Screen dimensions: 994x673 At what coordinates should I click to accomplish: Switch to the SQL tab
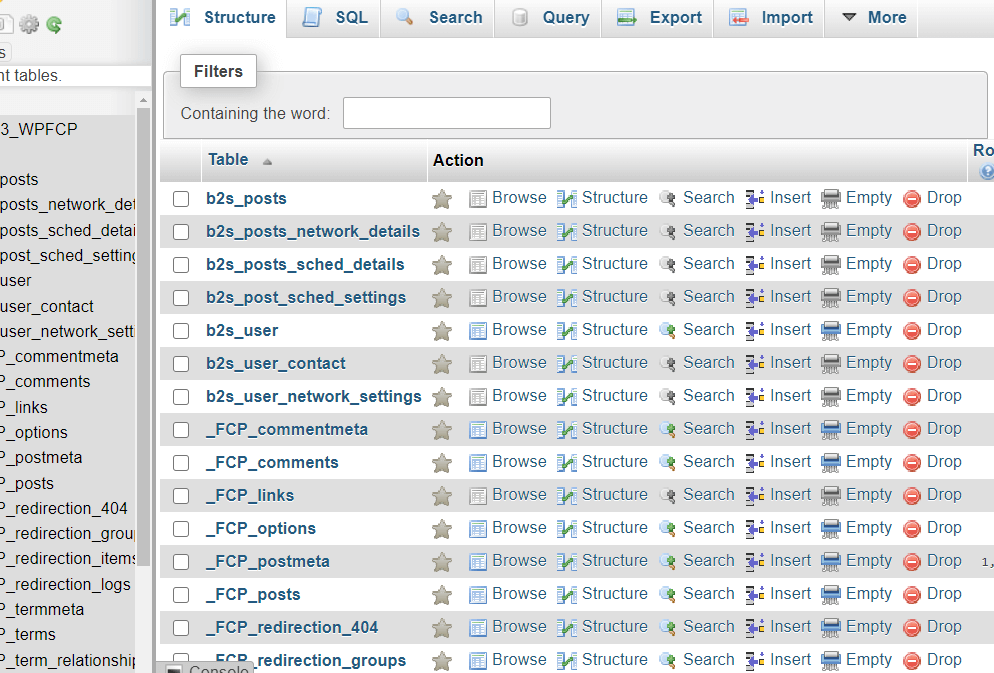pos(334,18)
